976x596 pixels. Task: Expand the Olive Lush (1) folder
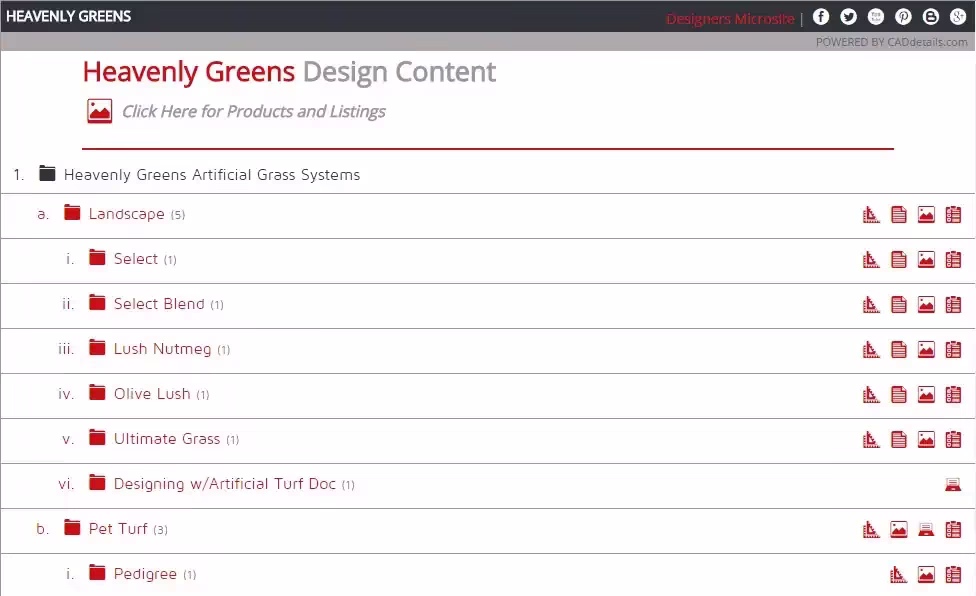point(97,393)
